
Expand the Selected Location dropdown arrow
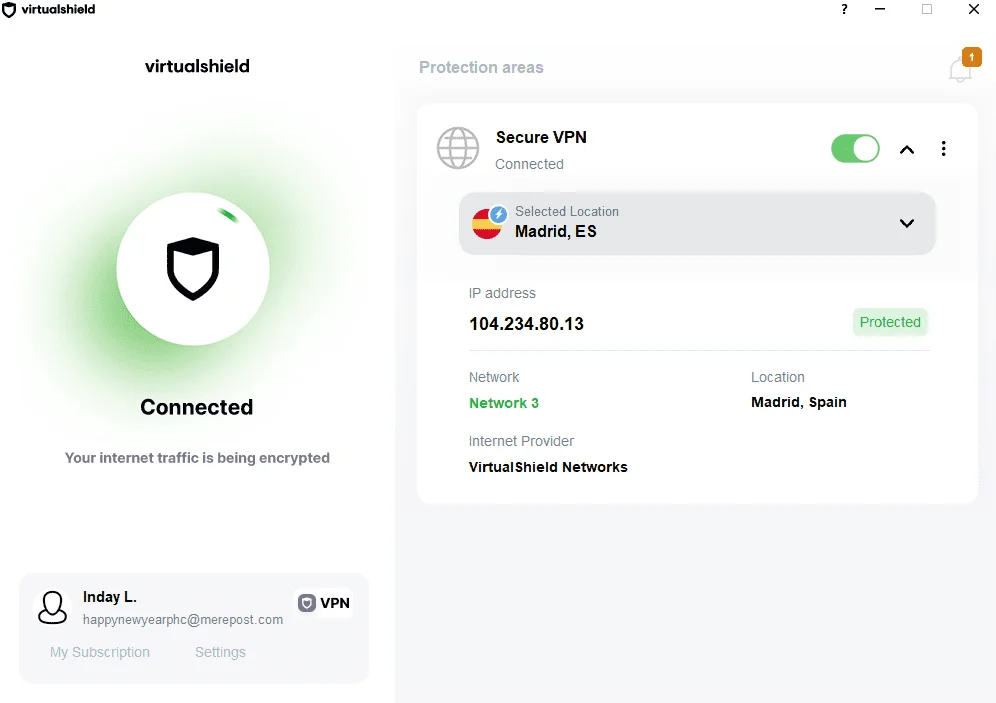(x=906, y=223)
